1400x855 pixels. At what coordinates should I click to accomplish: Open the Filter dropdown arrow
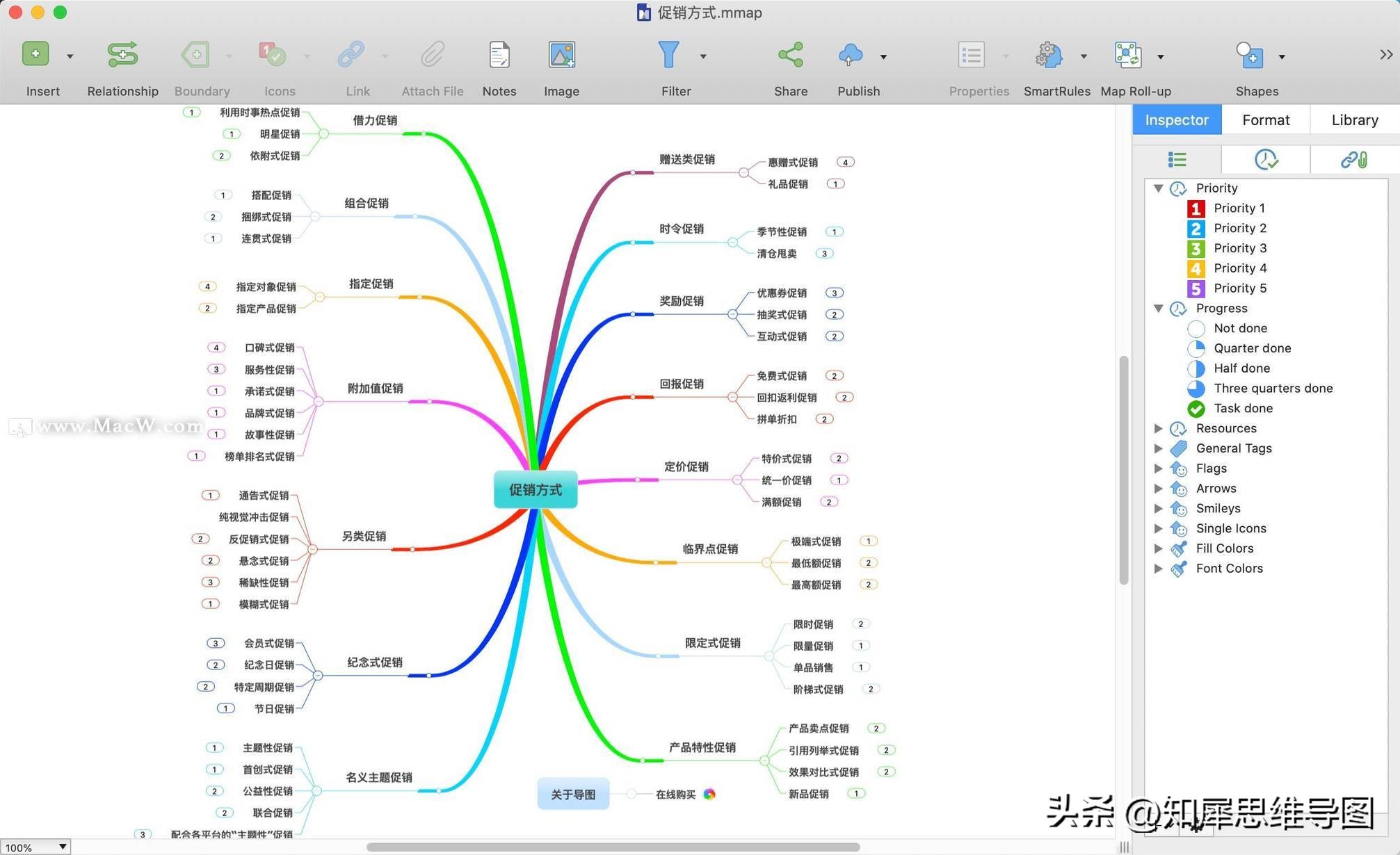coord(702,56)
